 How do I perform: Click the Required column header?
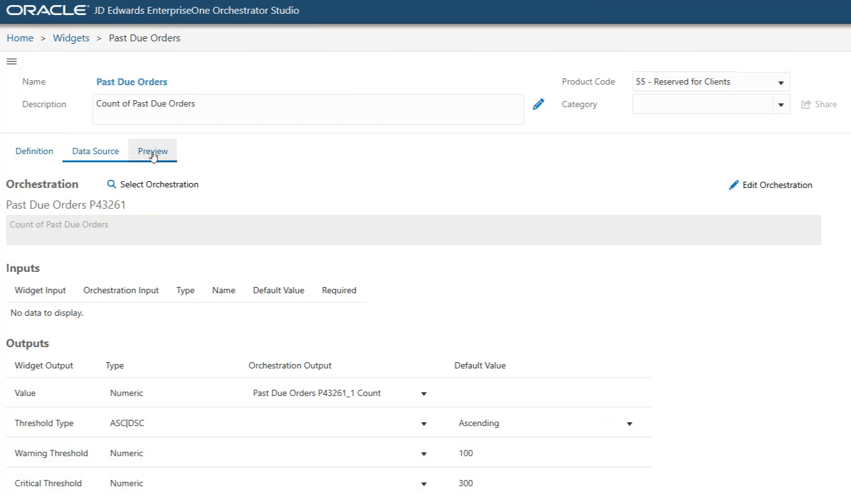[x=339, y=290]
